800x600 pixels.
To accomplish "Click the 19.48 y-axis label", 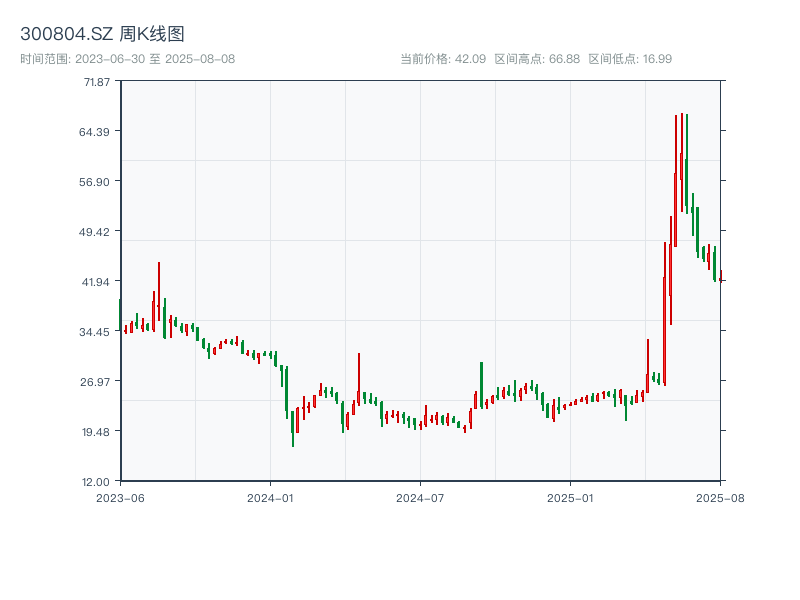I will (x=95, y=432).
